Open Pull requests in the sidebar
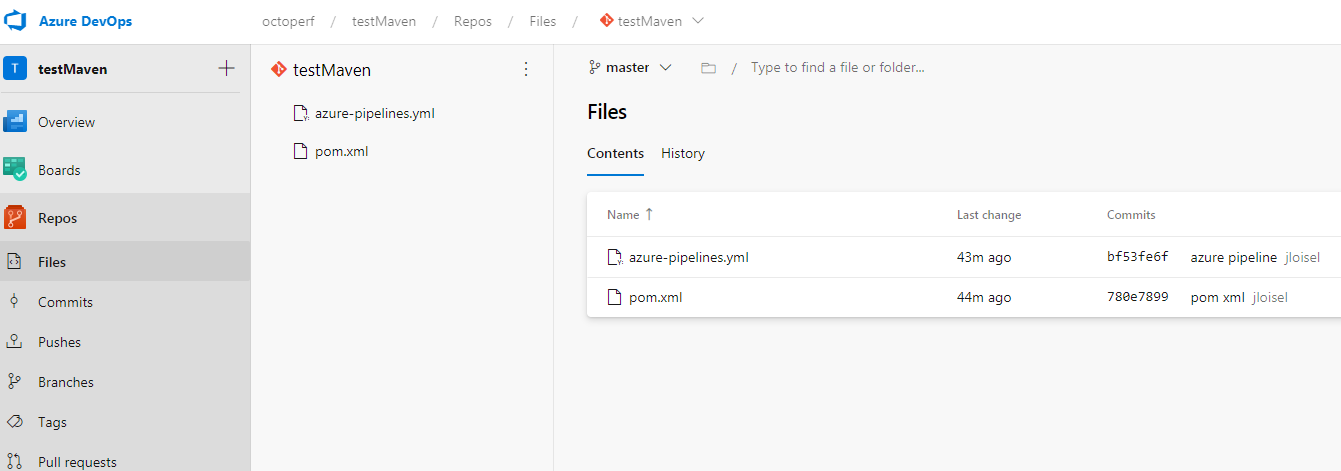 (77, 461)
